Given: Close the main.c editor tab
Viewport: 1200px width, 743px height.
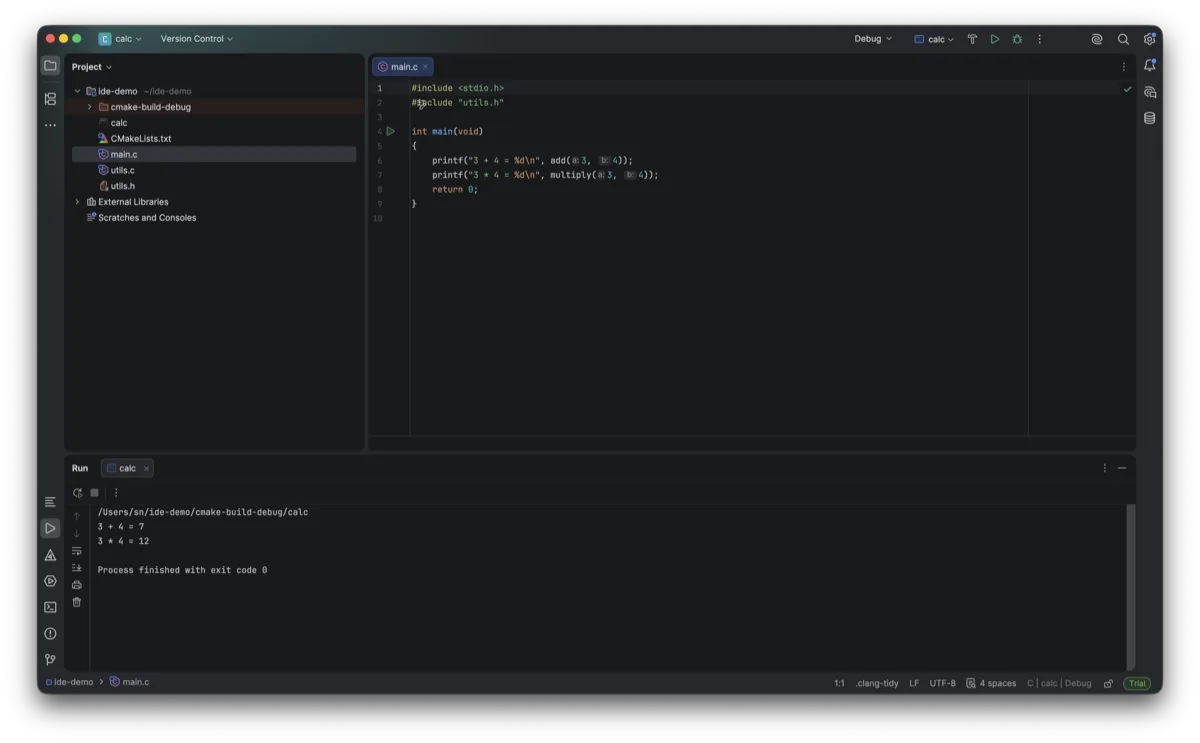Looking at the screenshot, I should pyautogui.click(x=425, y=67).
